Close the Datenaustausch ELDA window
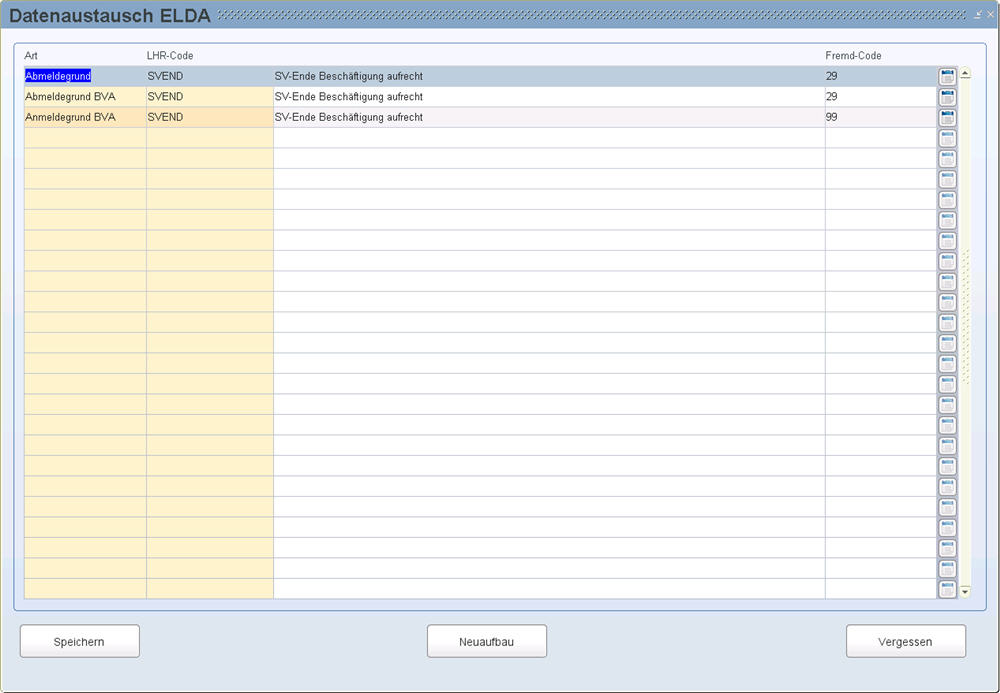Image resolution: width=1000 pixels, height=693 pixels. (x=990, y=14)
